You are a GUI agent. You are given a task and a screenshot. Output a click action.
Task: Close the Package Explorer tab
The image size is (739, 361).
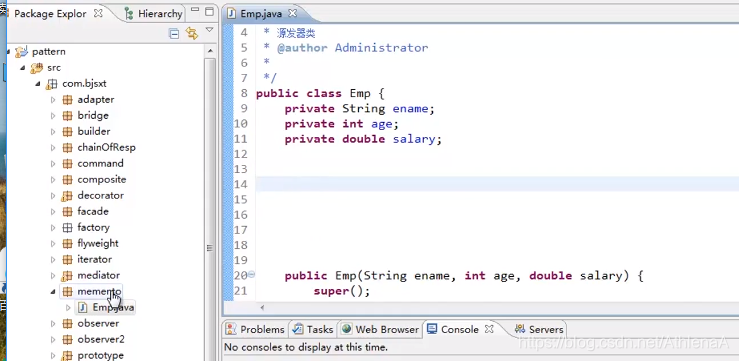tap(98, 13)
